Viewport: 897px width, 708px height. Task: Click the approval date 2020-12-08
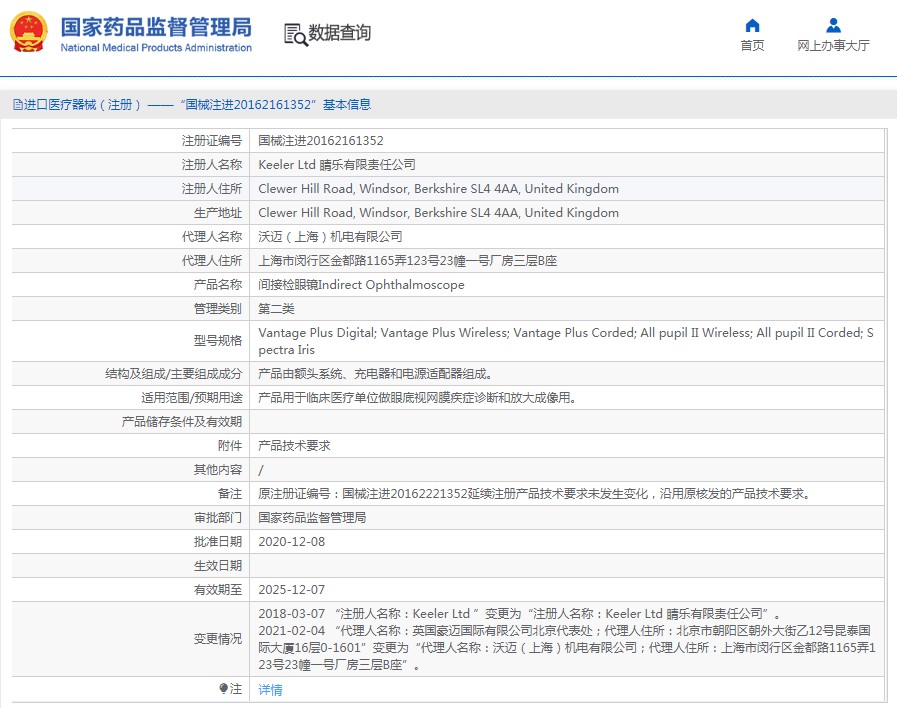(x=291, y=542)
